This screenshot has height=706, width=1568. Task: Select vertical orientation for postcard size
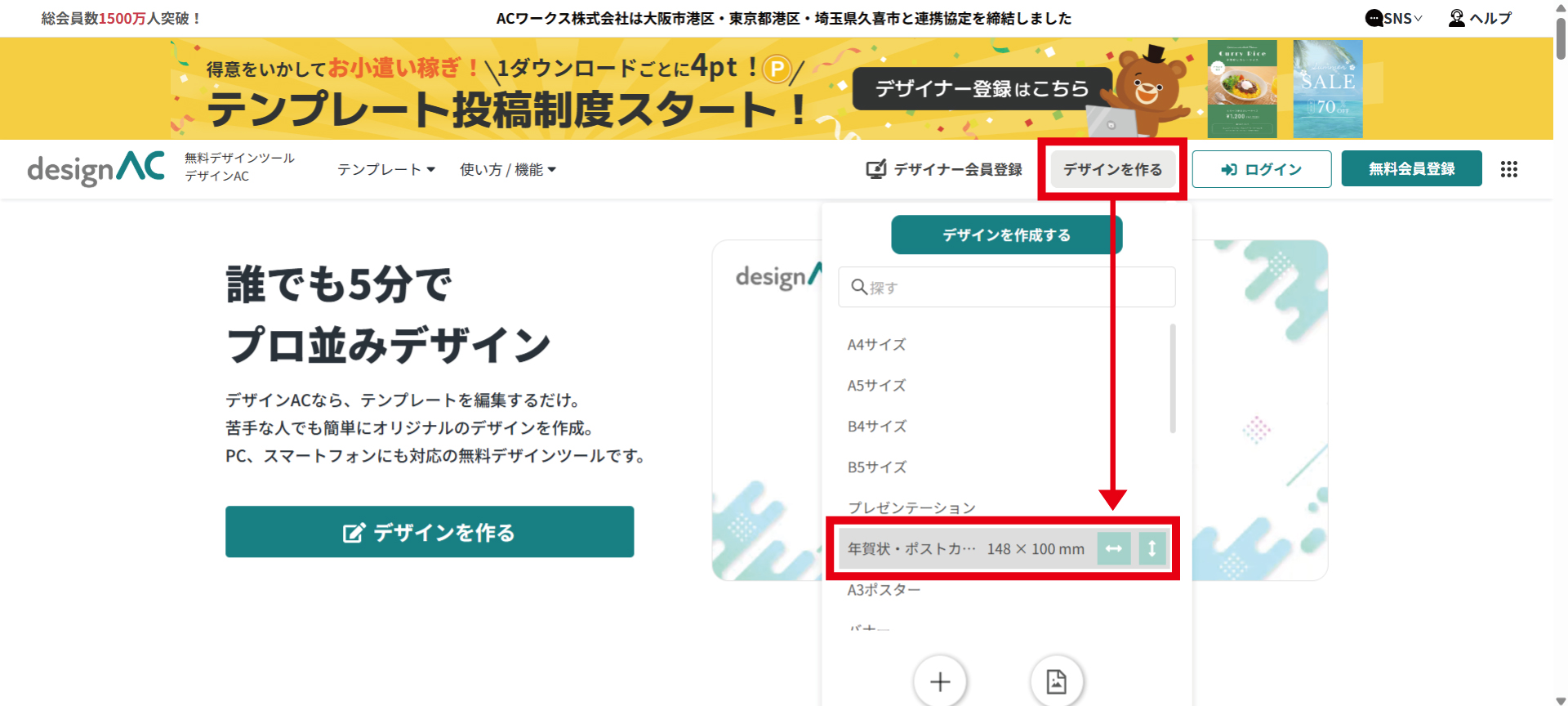[x=1151, y=549]
